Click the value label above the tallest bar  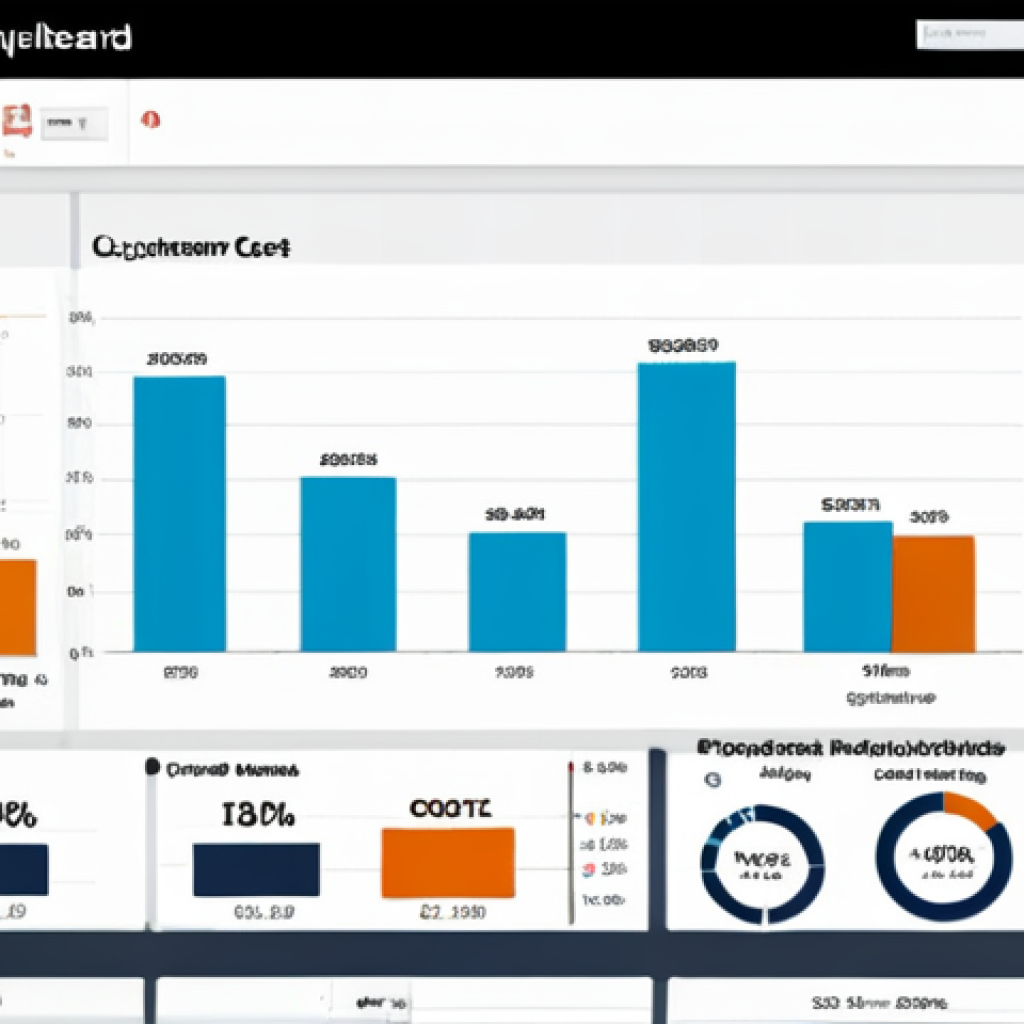click(683, 345)
